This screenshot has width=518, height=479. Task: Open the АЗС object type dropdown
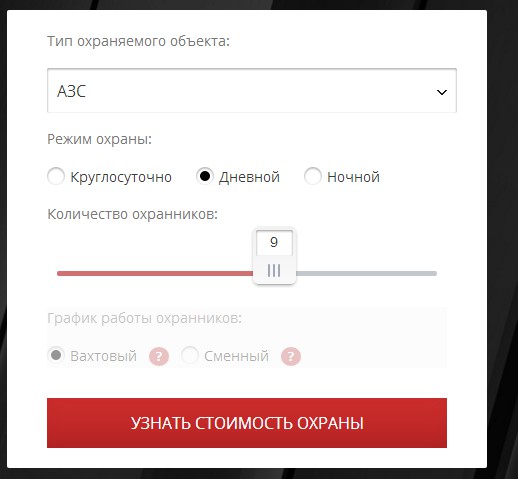[x=252, y=91]
